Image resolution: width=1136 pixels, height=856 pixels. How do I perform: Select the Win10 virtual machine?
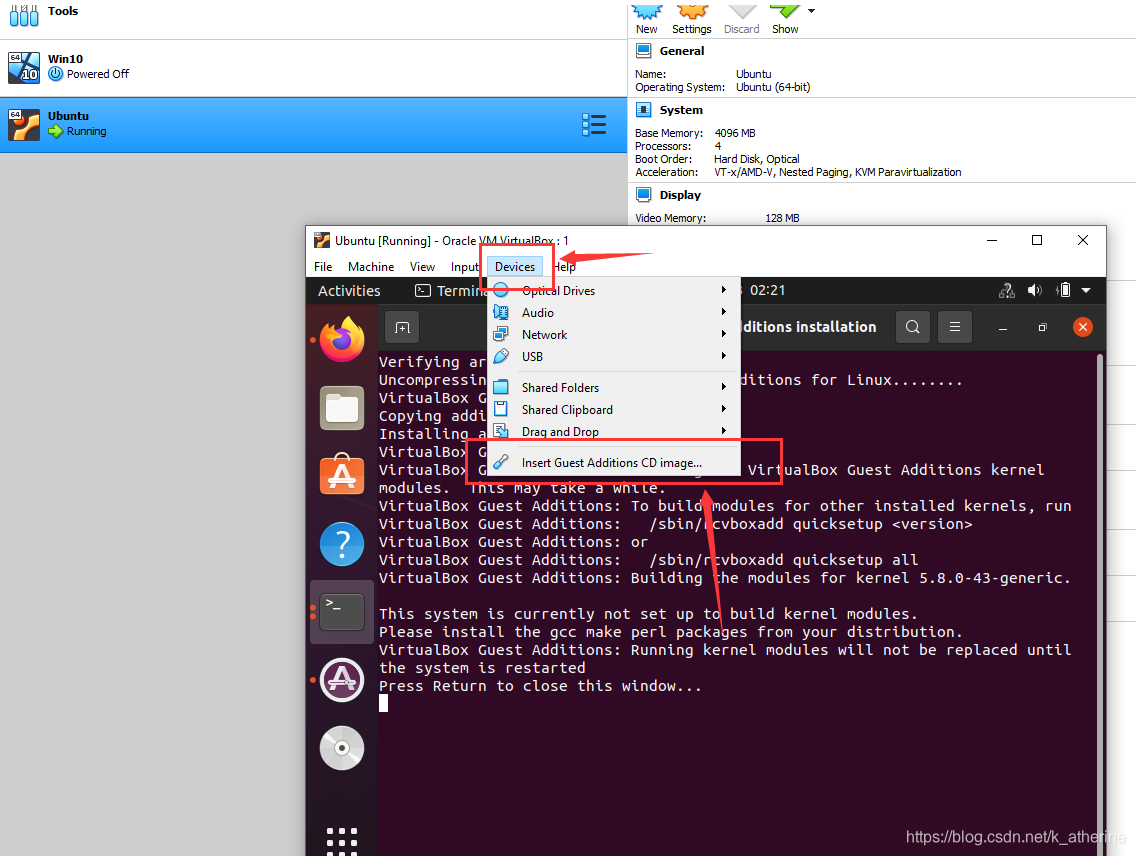tap(313, 67)
